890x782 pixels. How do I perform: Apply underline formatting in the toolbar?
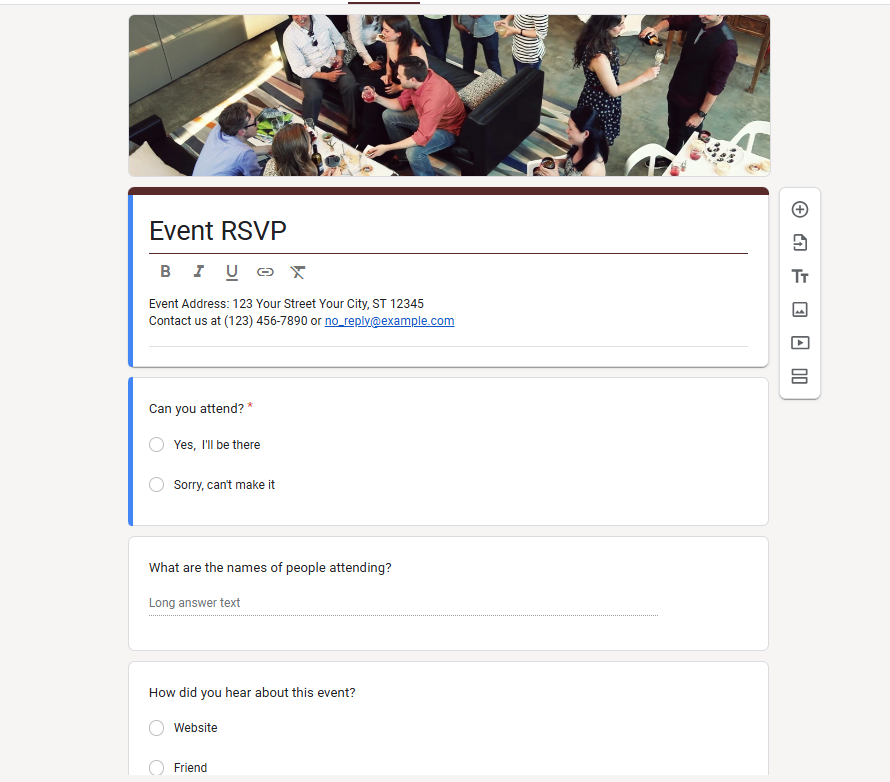click(x=231, y=271)
